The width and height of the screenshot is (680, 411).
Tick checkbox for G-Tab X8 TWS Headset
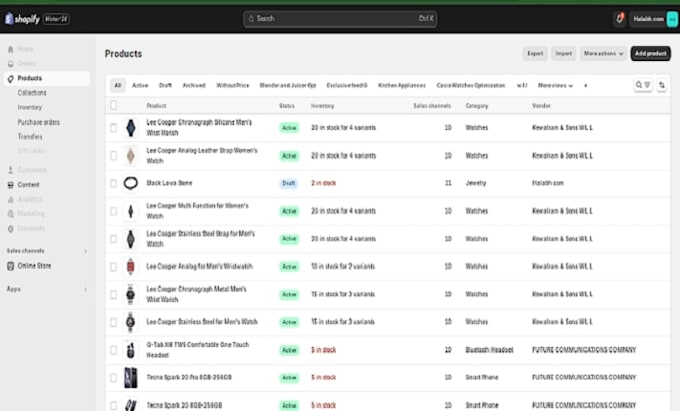tap(114, 350)
